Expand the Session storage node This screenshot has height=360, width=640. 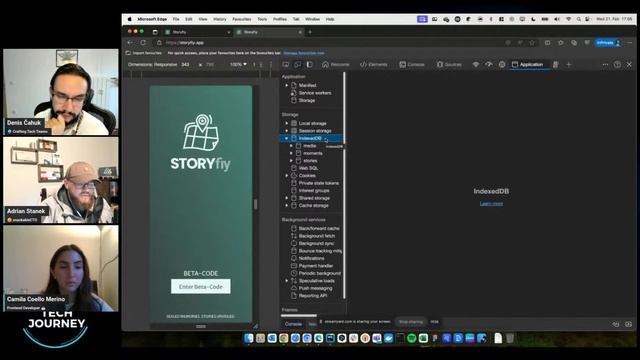(287, 131)
